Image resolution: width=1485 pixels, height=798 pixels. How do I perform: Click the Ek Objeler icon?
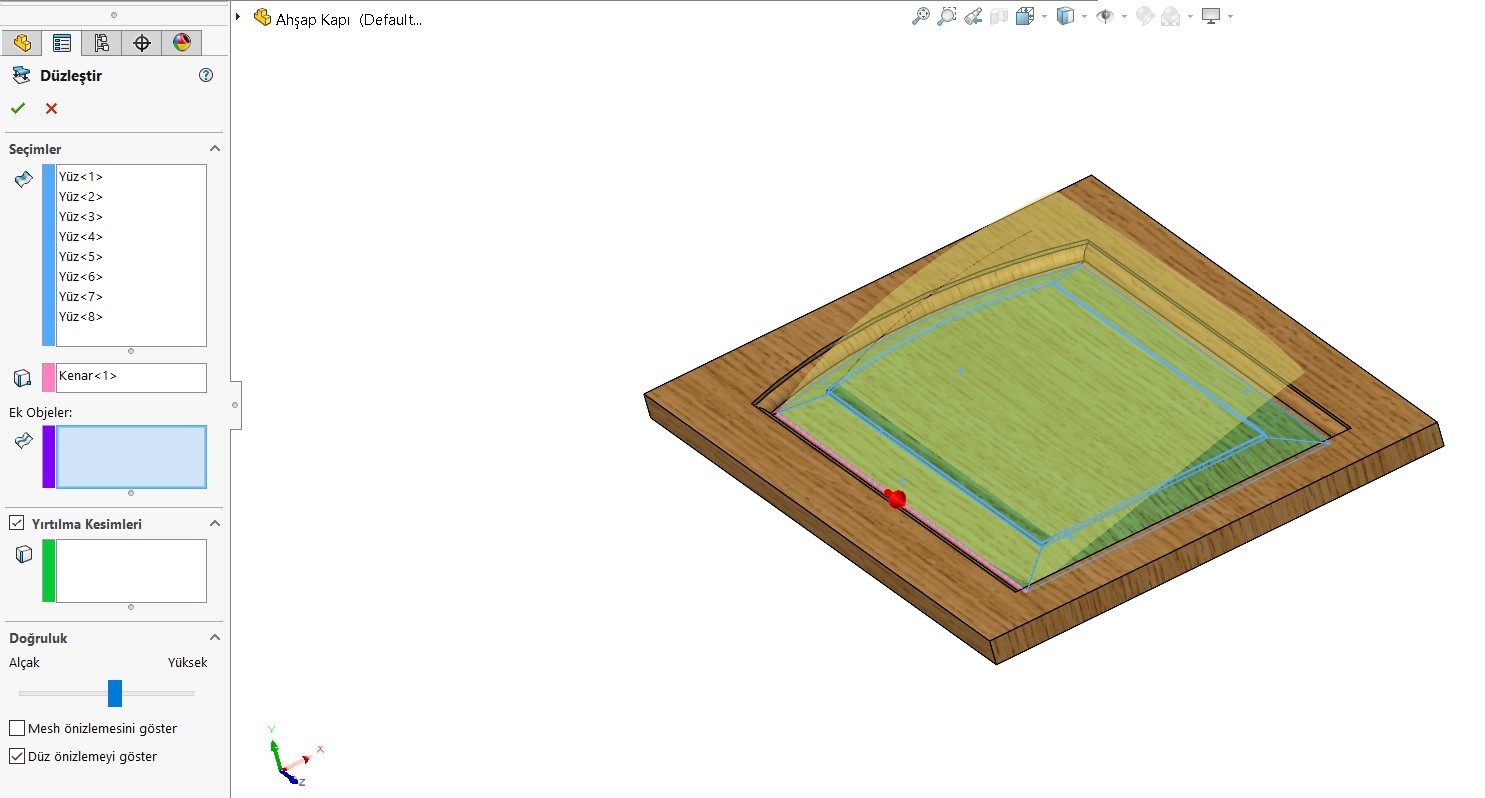(x=23, y=440)
